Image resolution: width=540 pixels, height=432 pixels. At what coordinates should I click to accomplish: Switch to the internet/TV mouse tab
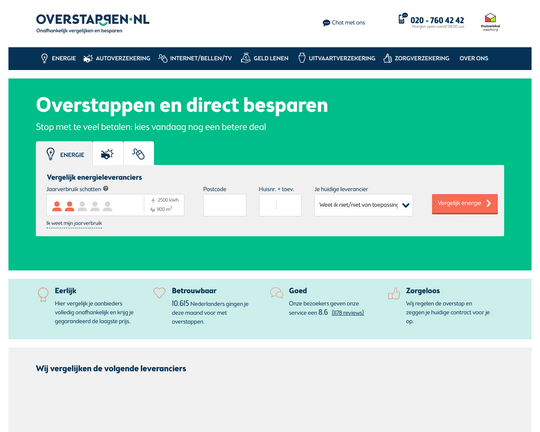click(x=139, y=154)
